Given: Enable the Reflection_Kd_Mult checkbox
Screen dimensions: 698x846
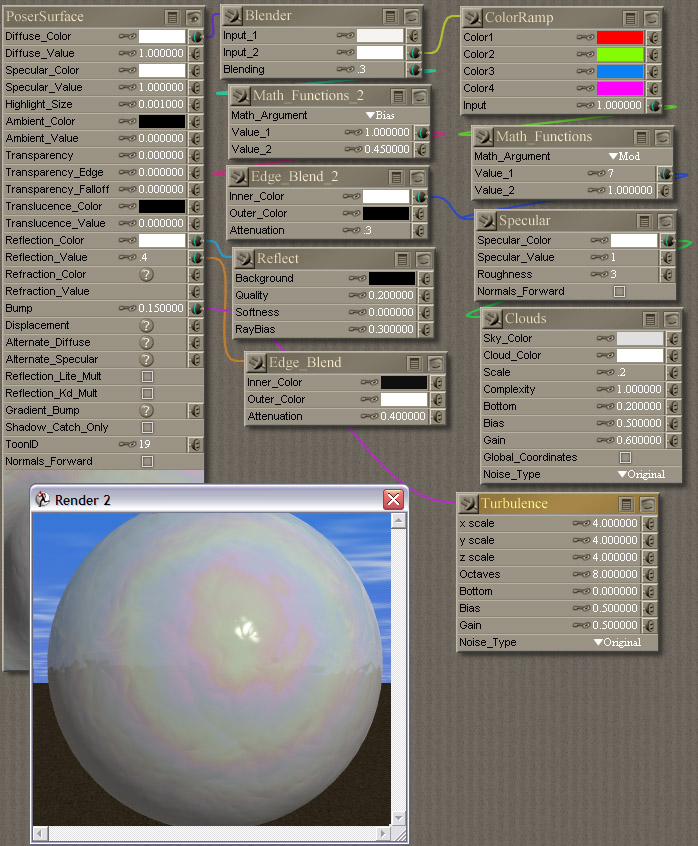Looking at the screenshot, I should click(x=147, y=393).
